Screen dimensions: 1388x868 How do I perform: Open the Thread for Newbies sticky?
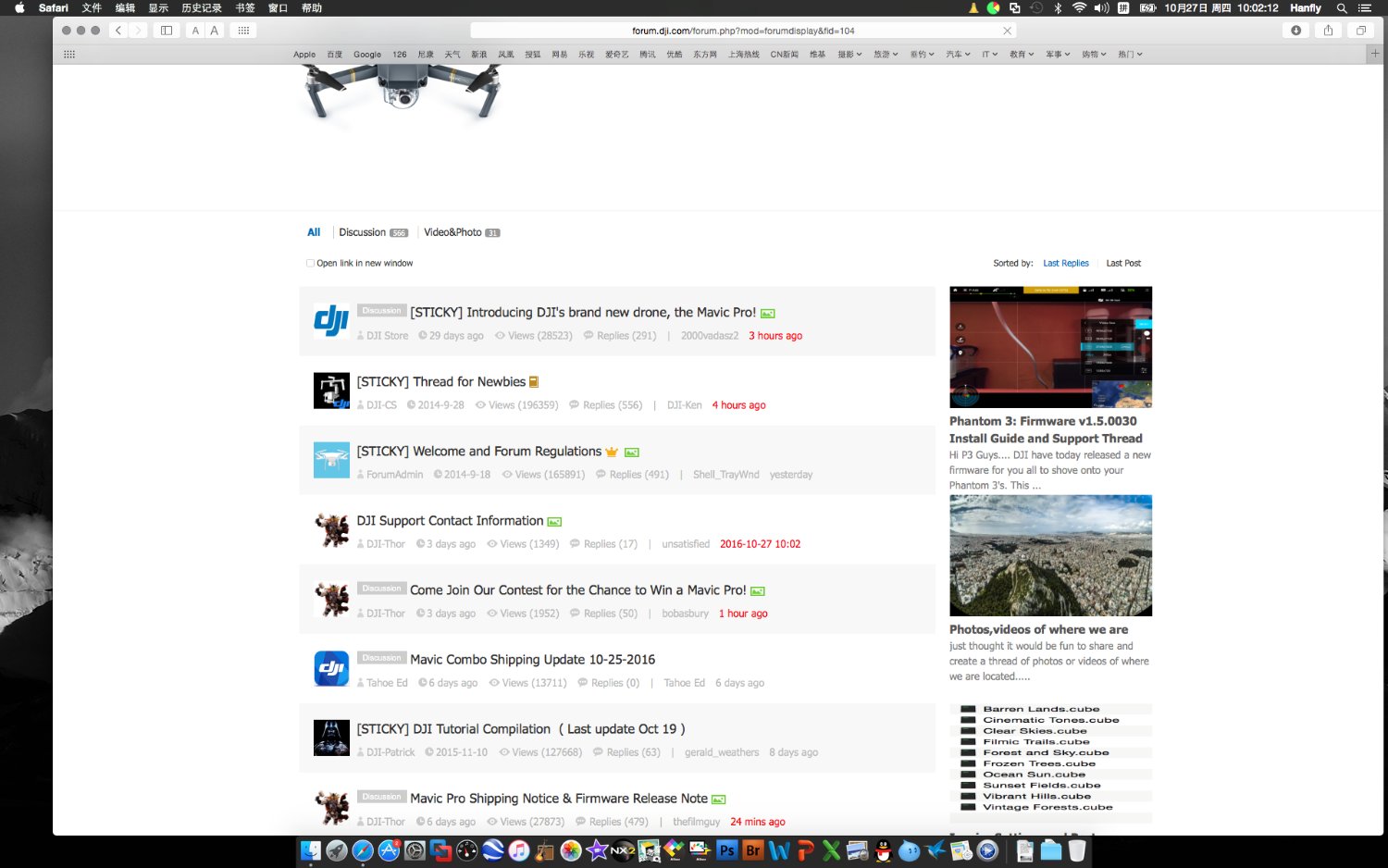[441, 381]
